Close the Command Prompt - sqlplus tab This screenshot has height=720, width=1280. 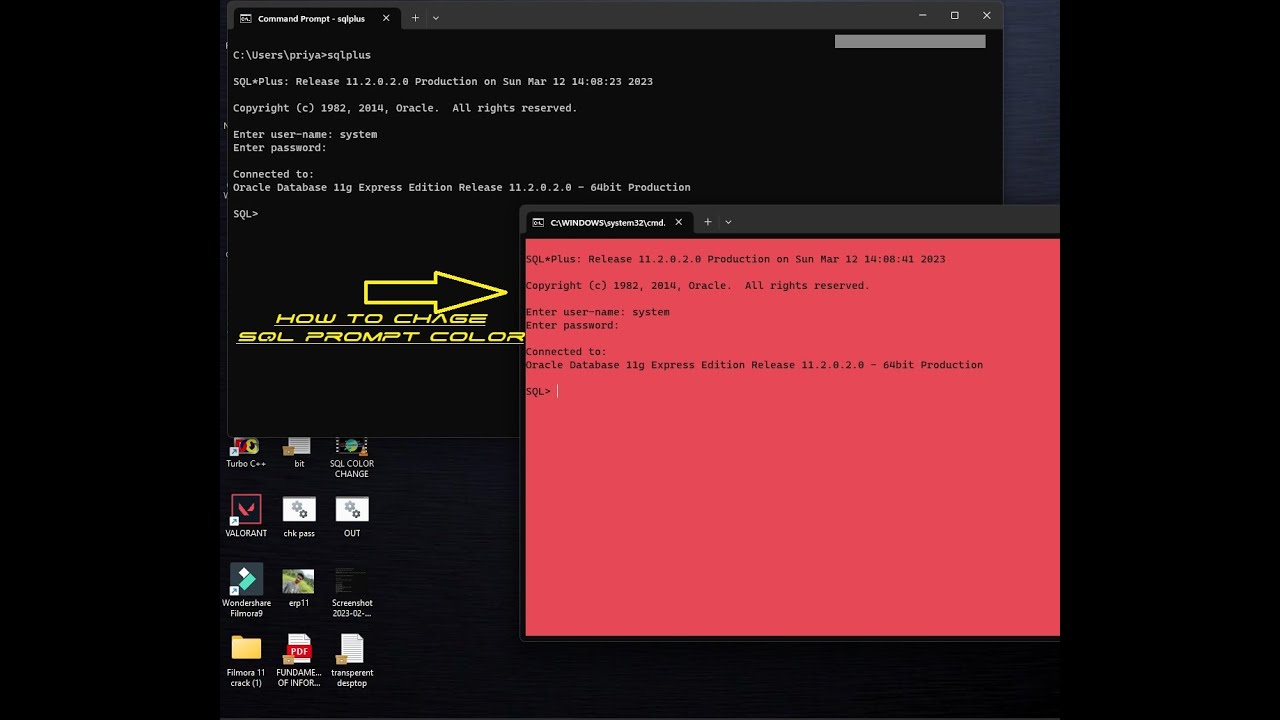pyautogui.click(x=386, y=18)
